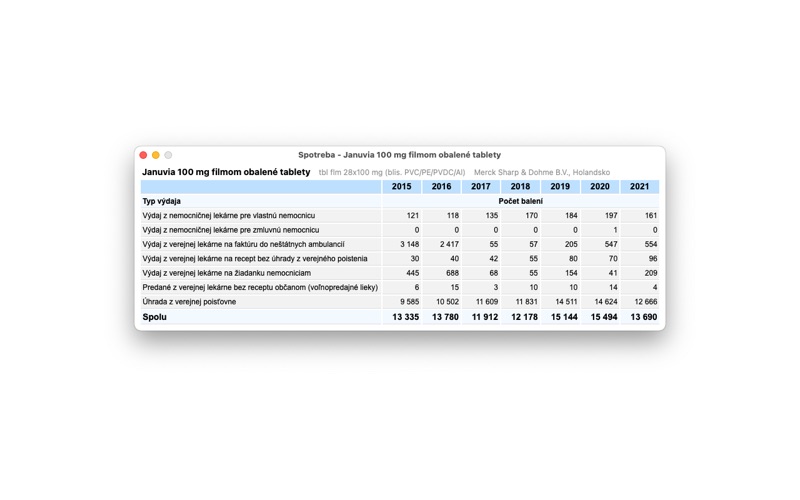This screenshot has height=500, width=800.
Task: Click cell value 161 in 2021 column
Action: click(x=651, y=216)
